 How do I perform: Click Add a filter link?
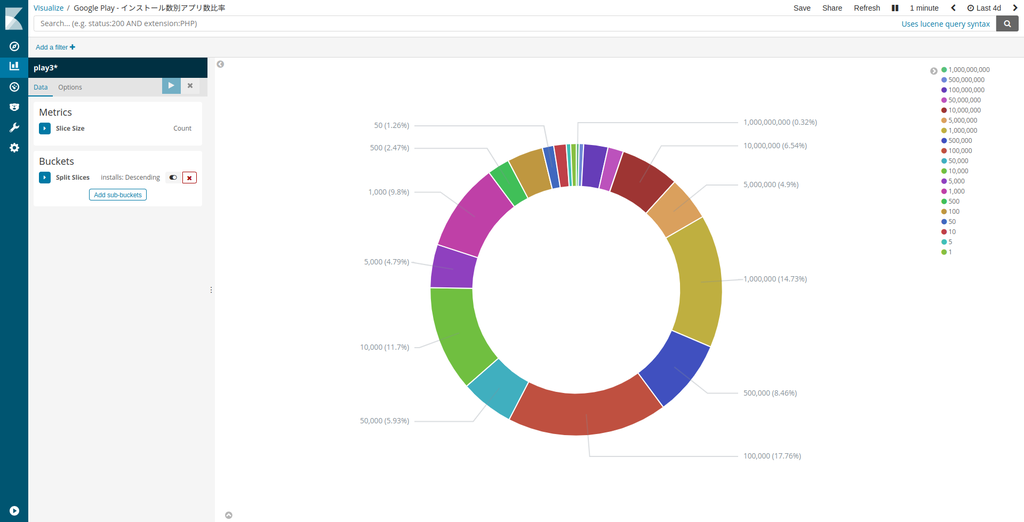(56, 47)
